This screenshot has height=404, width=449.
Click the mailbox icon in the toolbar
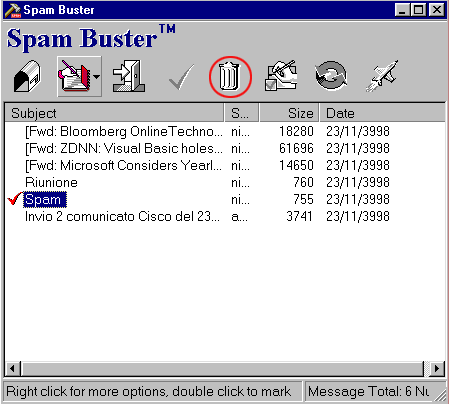coord(27,76)
